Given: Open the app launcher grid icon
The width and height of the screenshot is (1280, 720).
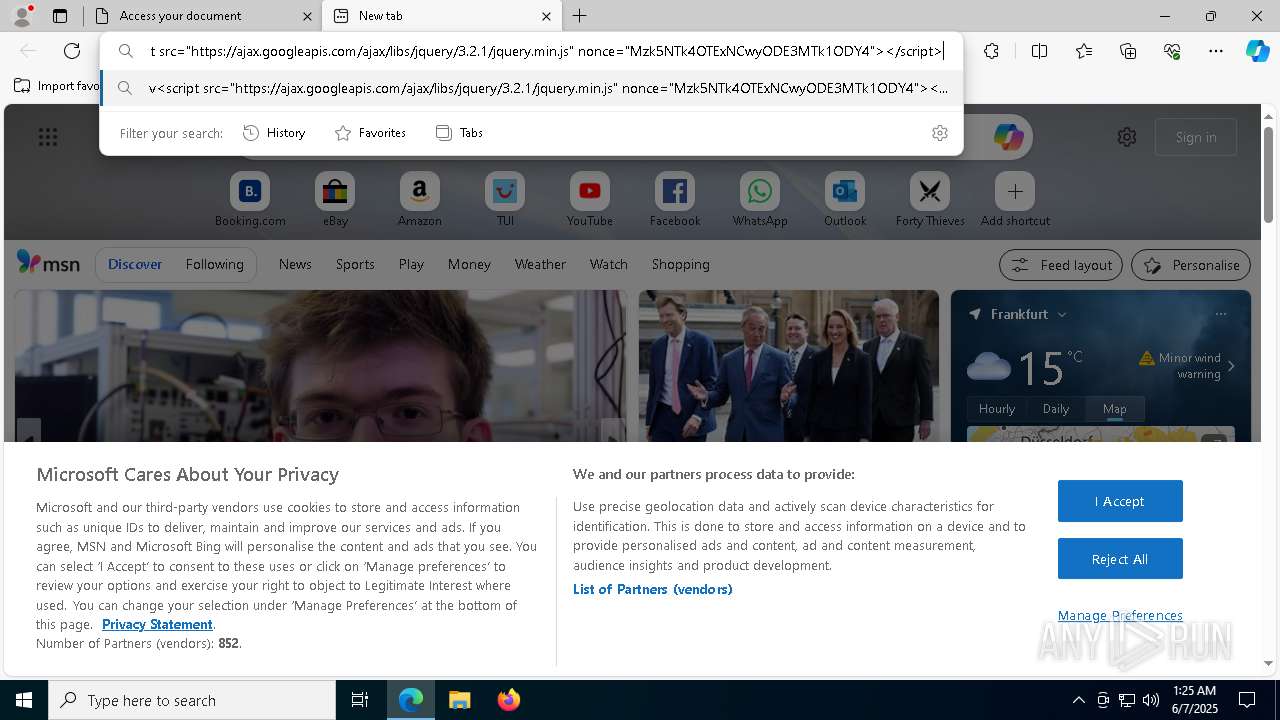Looking at the screenshot, I should [x=48, y=137].
